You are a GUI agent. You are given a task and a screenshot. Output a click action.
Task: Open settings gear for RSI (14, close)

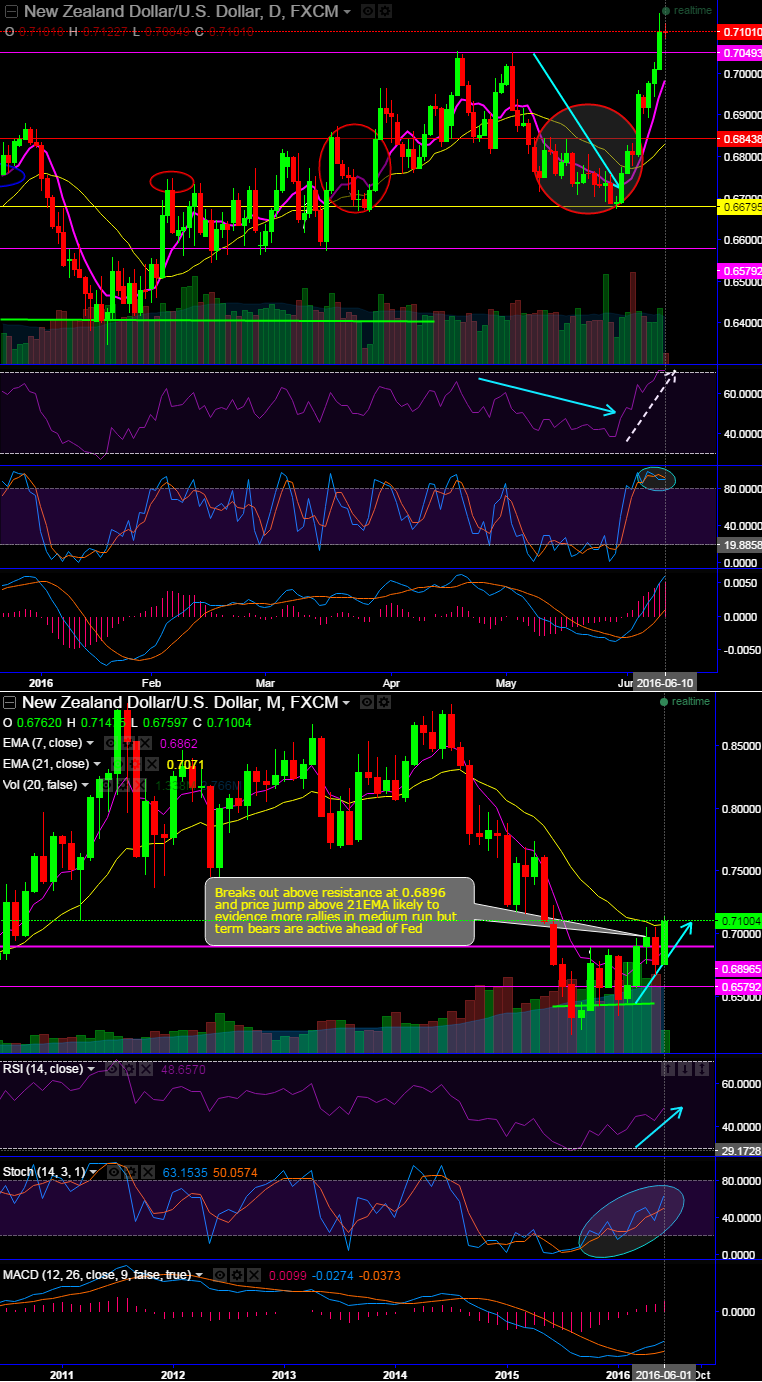pyautogui.click(x=129, y=1069)
